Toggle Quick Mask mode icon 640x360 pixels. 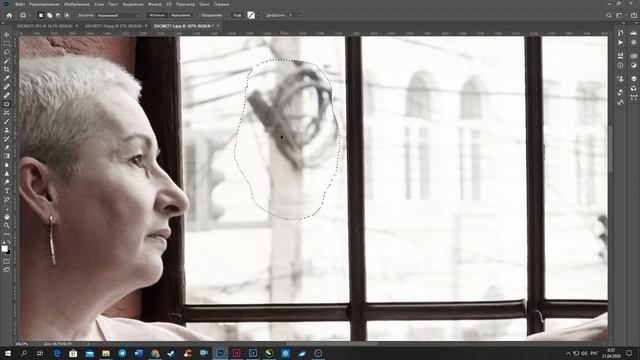click(7, 261)
